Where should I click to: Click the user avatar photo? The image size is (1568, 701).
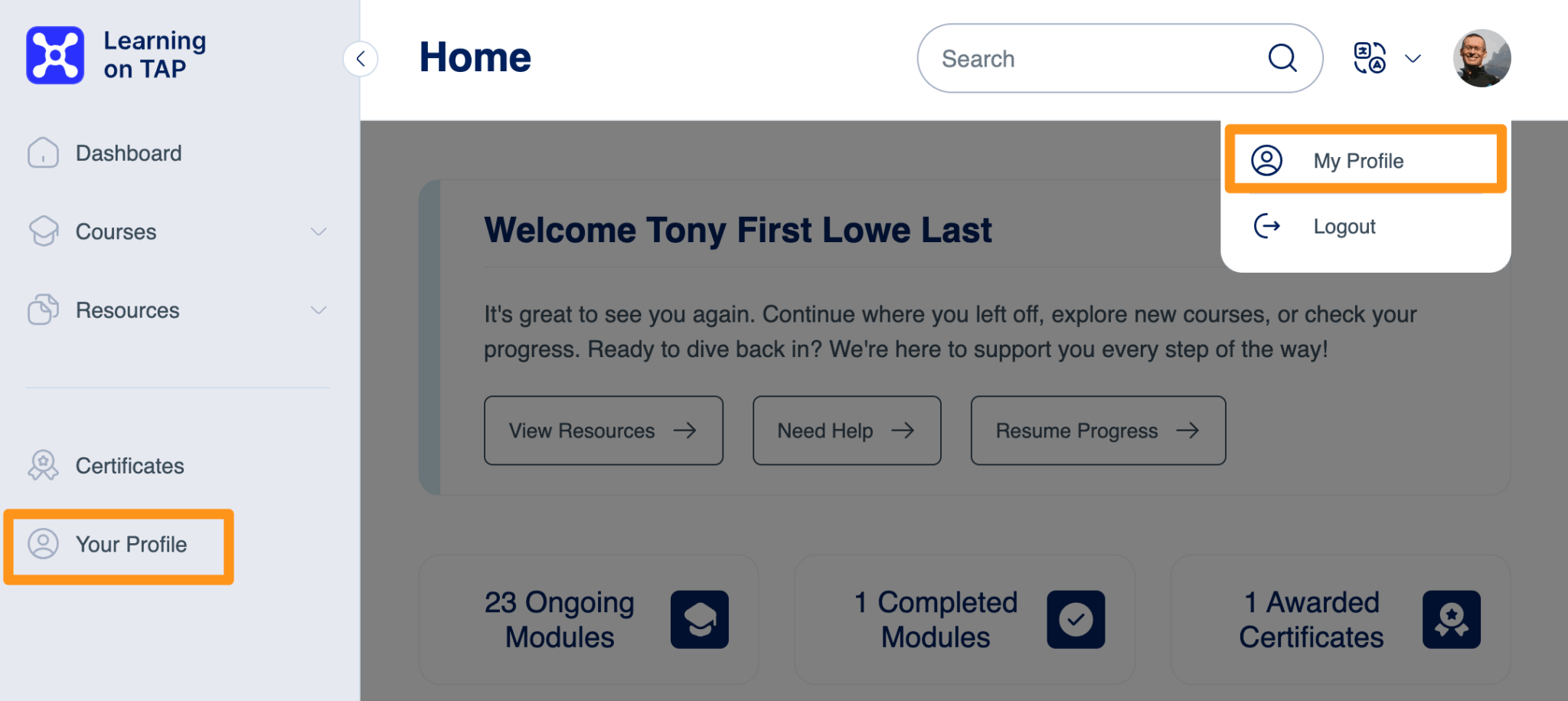pyautogui.click(x=1481, y=58)
